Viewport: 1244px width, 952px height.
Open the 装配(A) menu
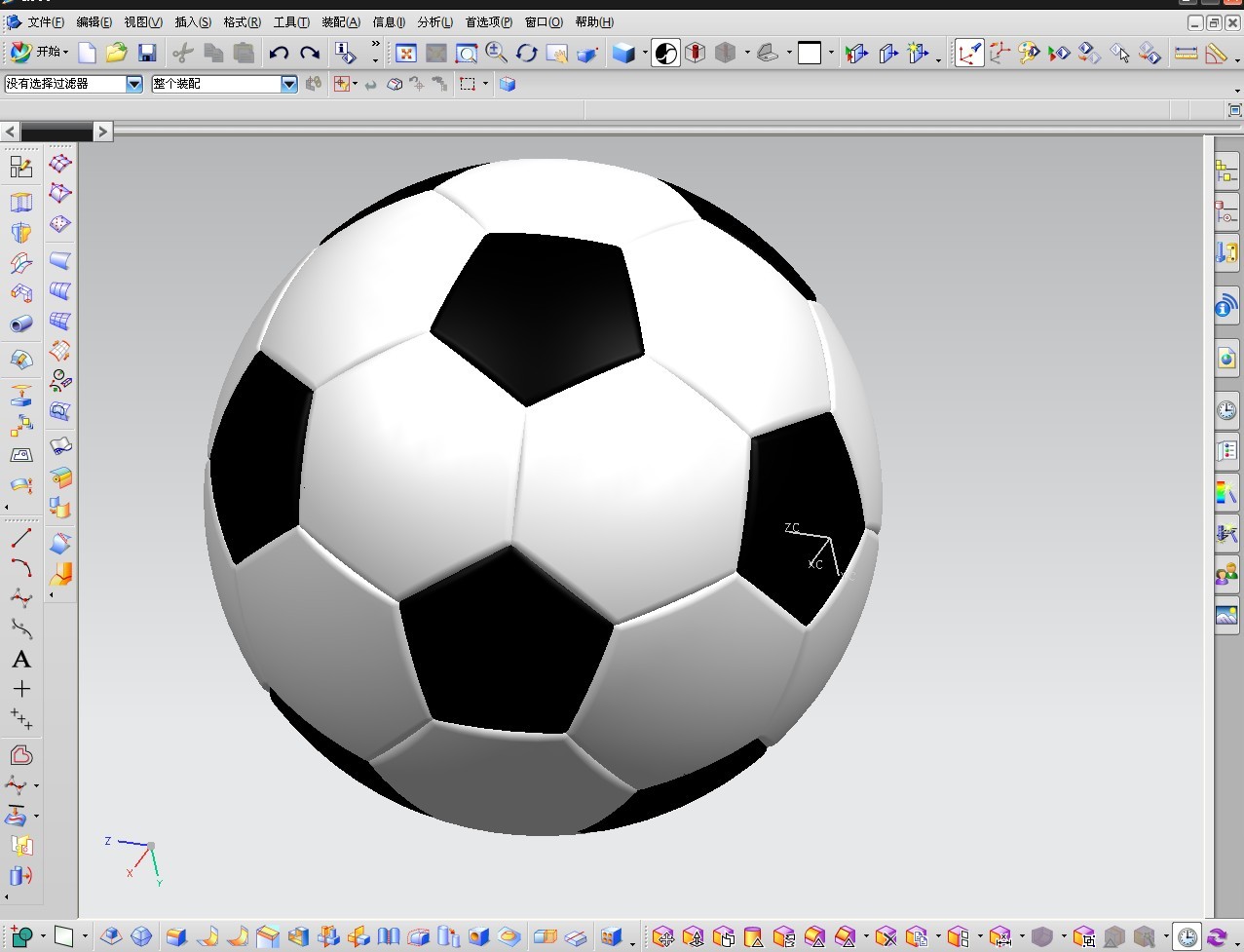pyautogui.click(x=341, y=21)
